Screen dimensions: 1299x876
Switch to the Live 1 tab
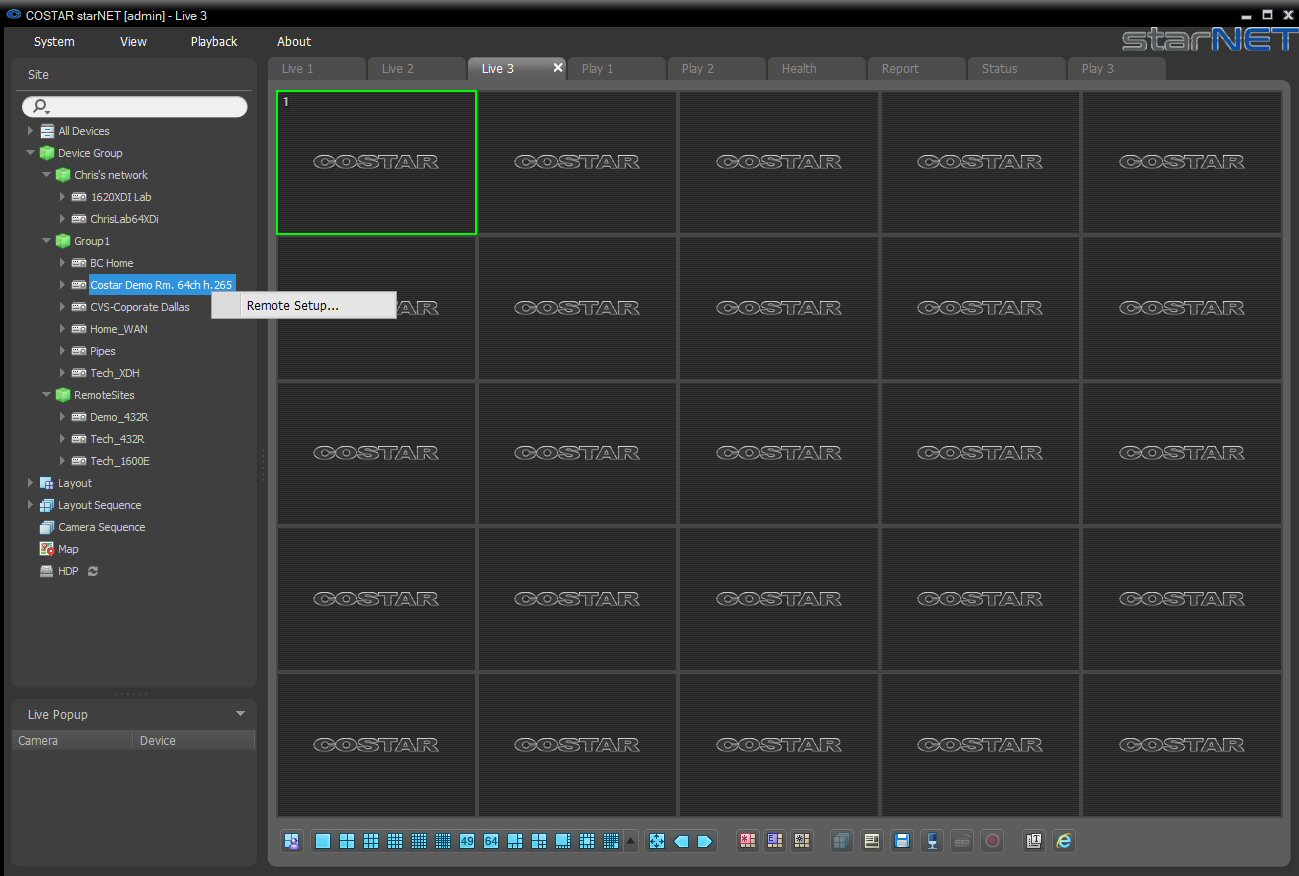(x=316, y=69)
